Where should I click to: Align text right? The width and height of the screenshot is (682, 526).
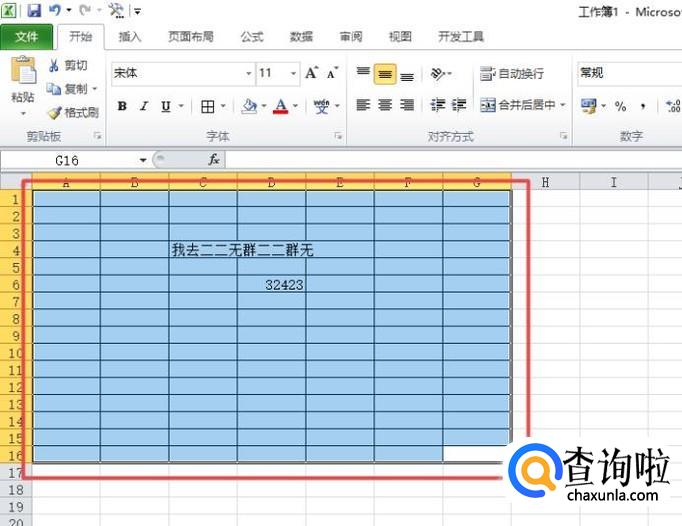click(x=407, y=105)
